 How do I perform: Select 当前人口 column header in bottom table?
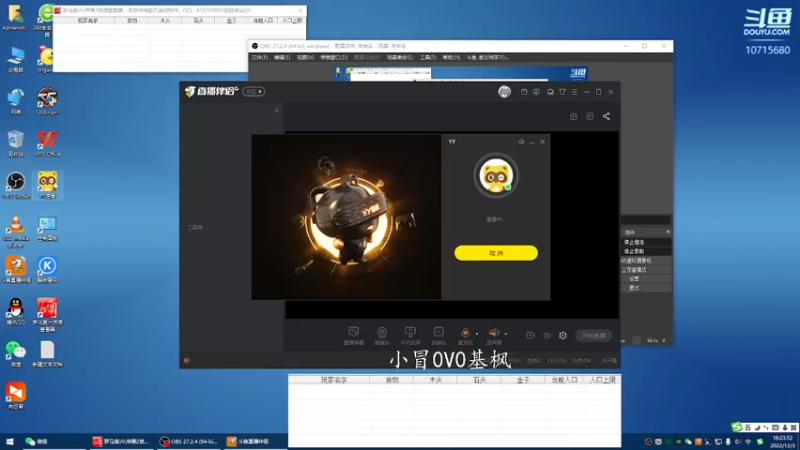pyautogui.click(x=564, y=380)
